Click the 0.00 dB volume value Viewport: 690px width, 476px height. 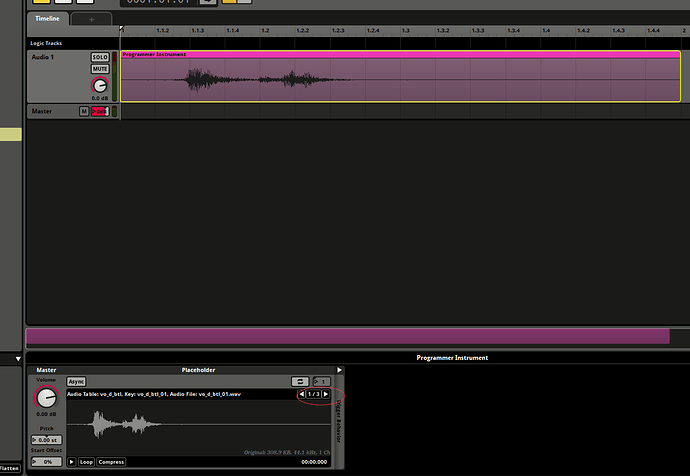[x=46, y=414]
